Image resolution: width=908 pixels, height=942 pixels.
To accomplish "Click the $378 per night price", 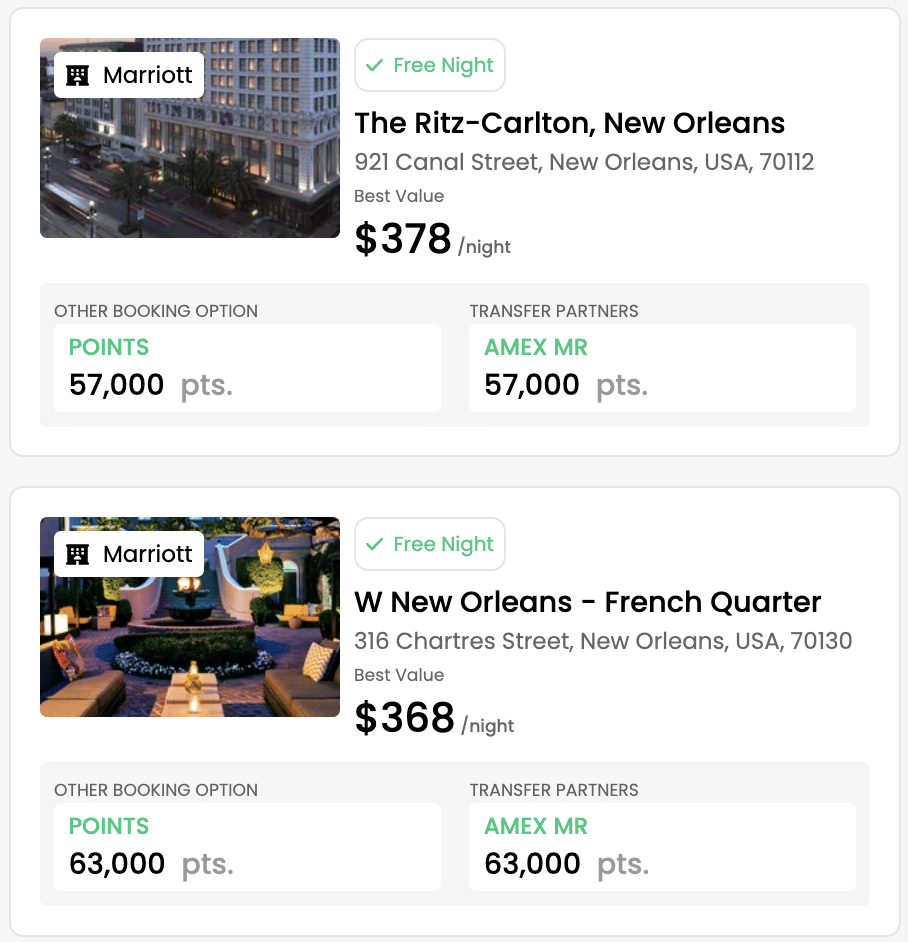I will point(432,240).
